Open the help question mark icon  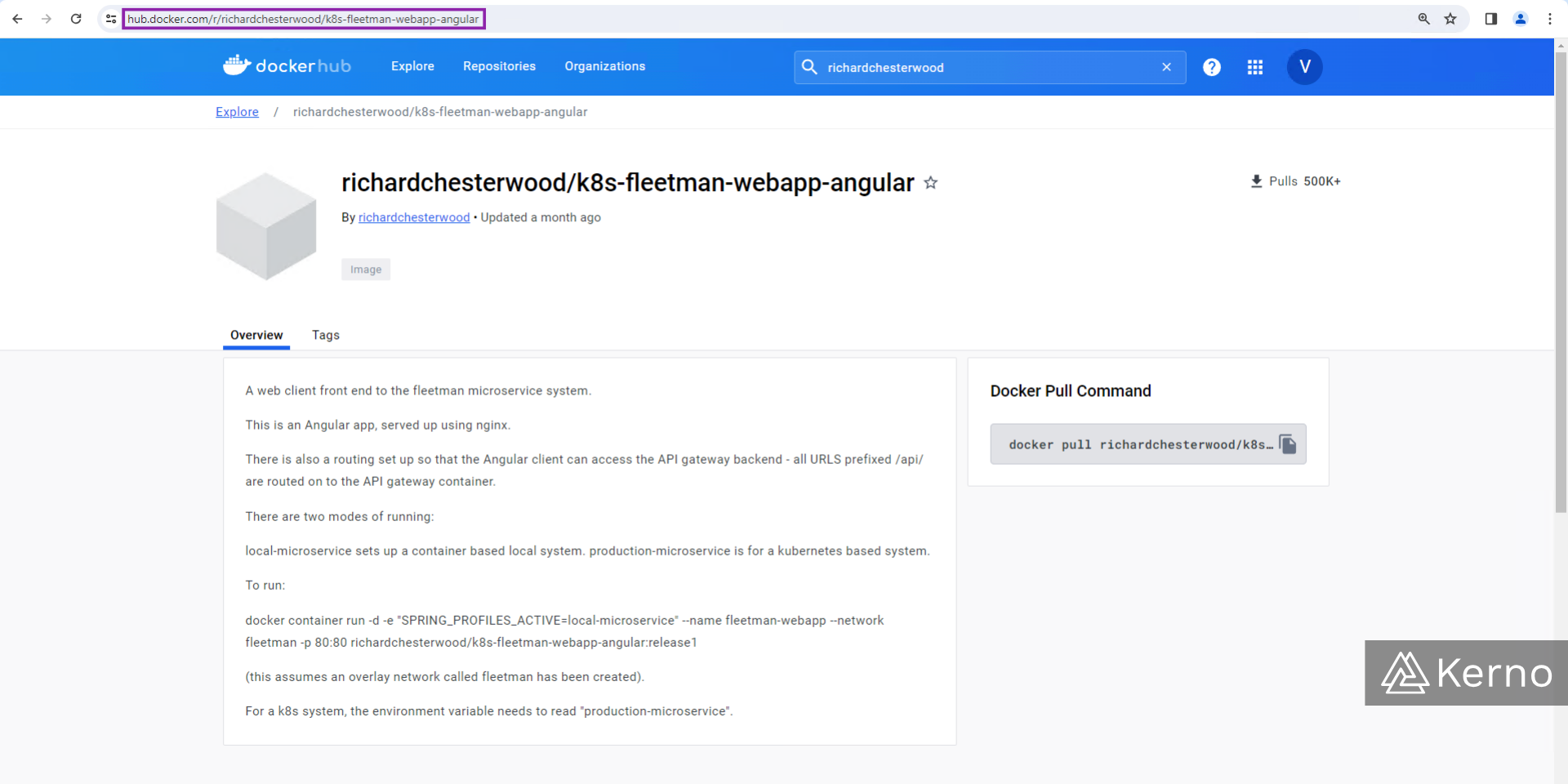[x=1212, y=67]
